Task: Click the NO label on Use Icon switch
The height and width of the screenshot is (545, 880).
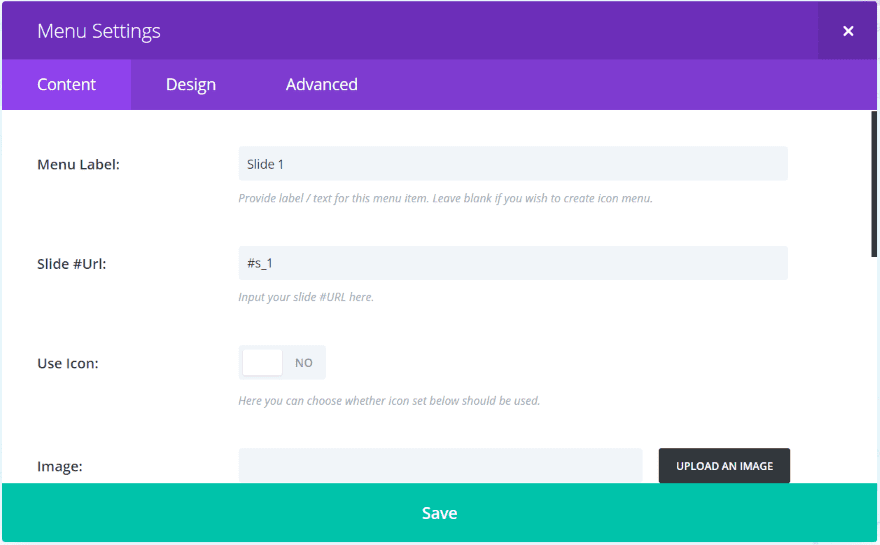Action: [x=304, y=363]
